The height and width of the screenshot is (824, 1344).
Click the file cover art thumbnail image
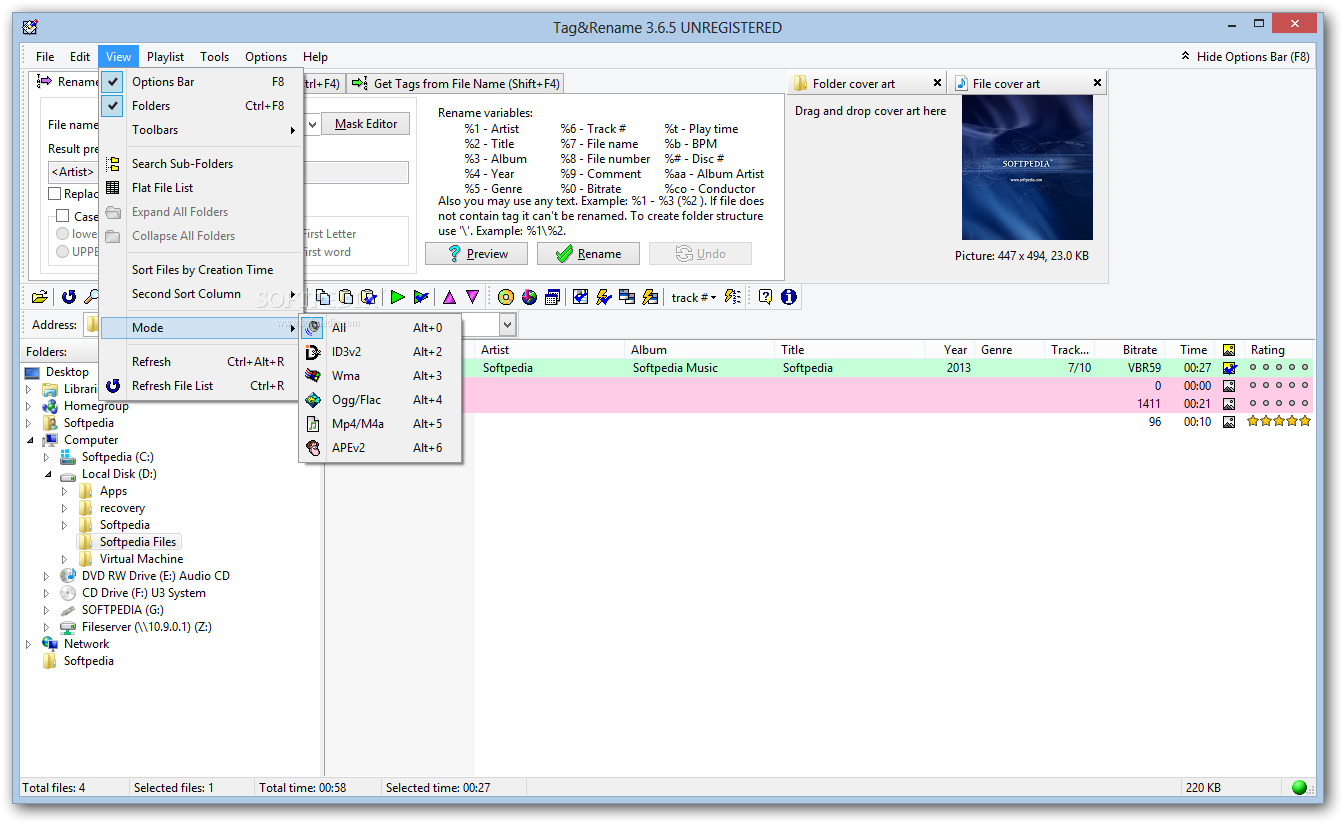point(1027,168)
